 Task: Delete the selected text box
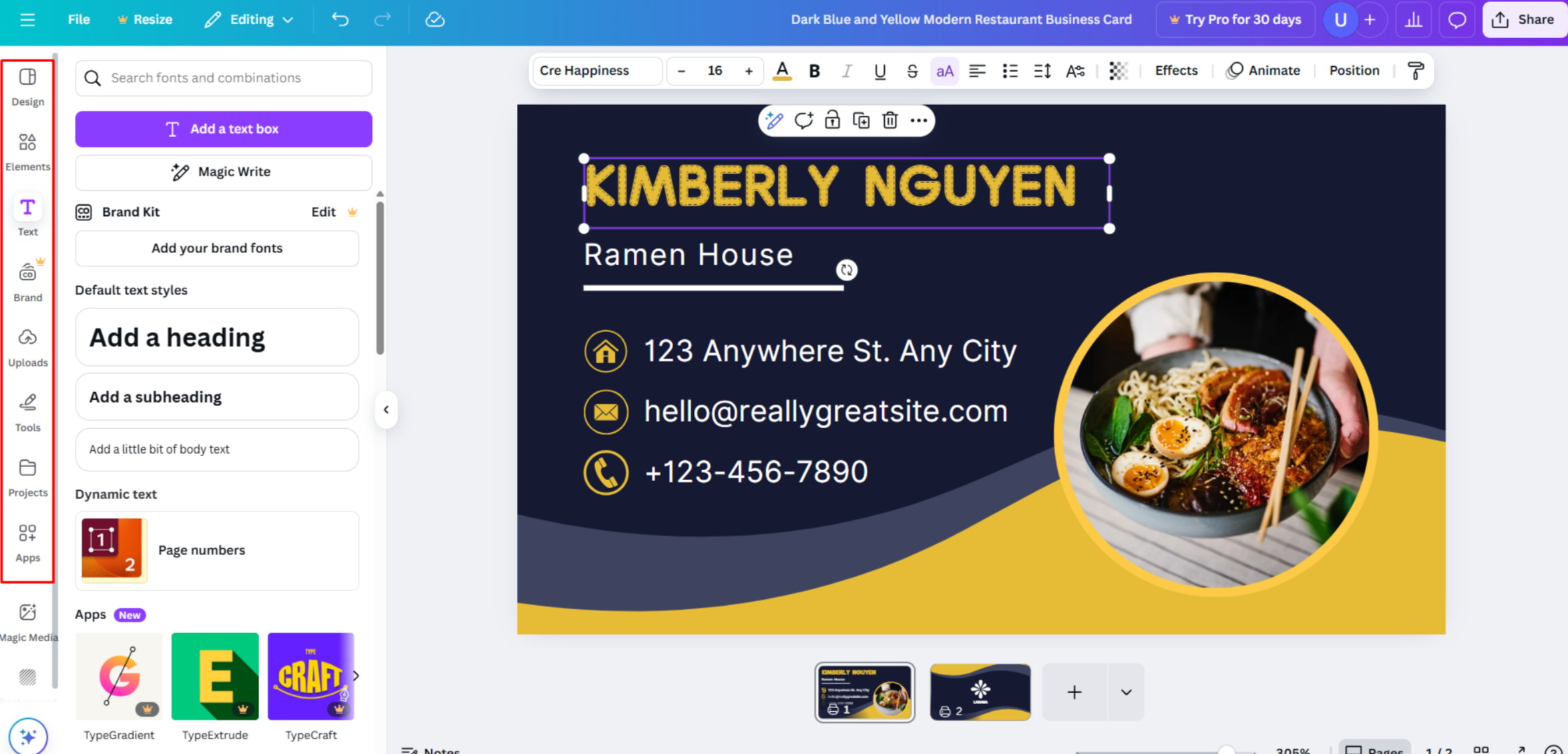(890, 121)
